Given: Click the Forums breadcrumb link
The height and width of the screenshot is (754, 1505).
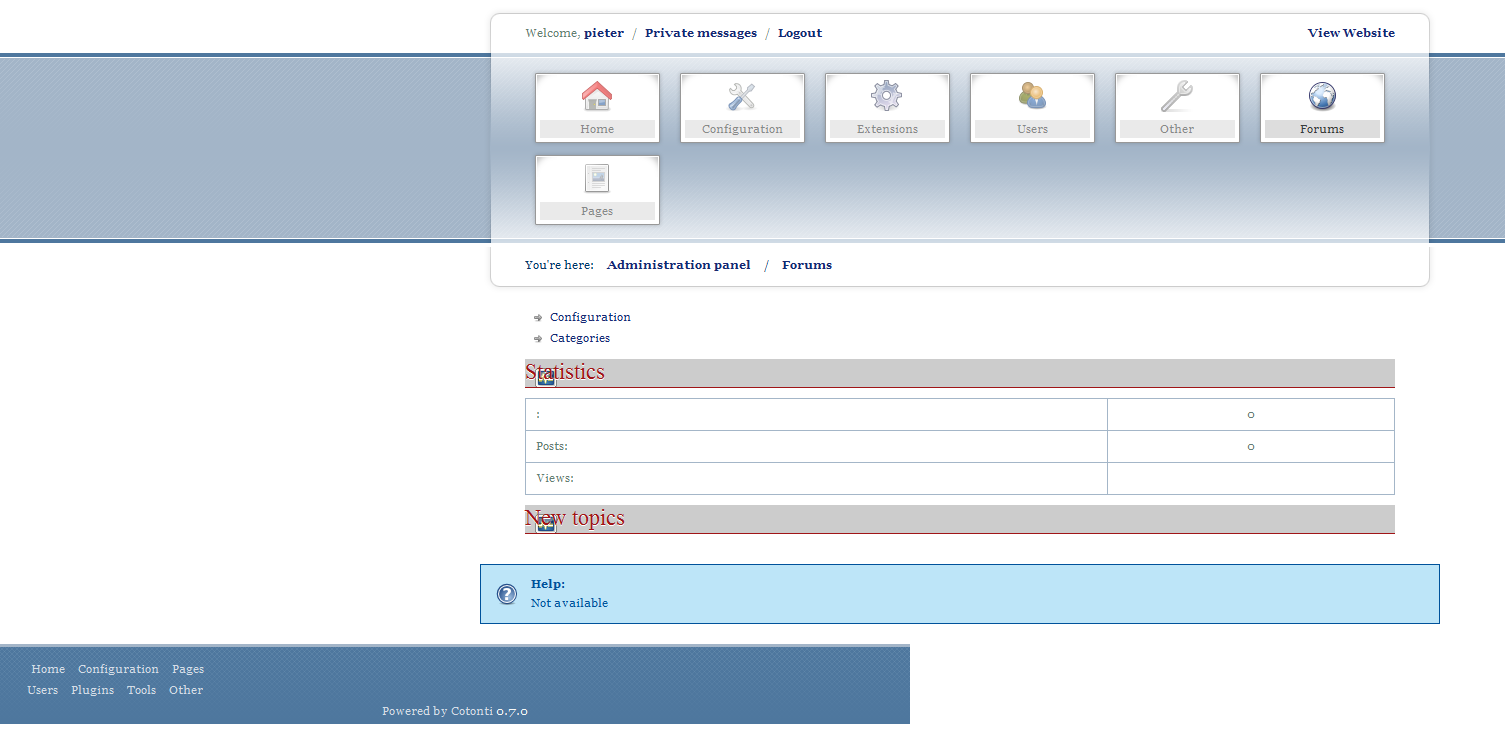Looking at the screenshot, I should pos(806,265).
